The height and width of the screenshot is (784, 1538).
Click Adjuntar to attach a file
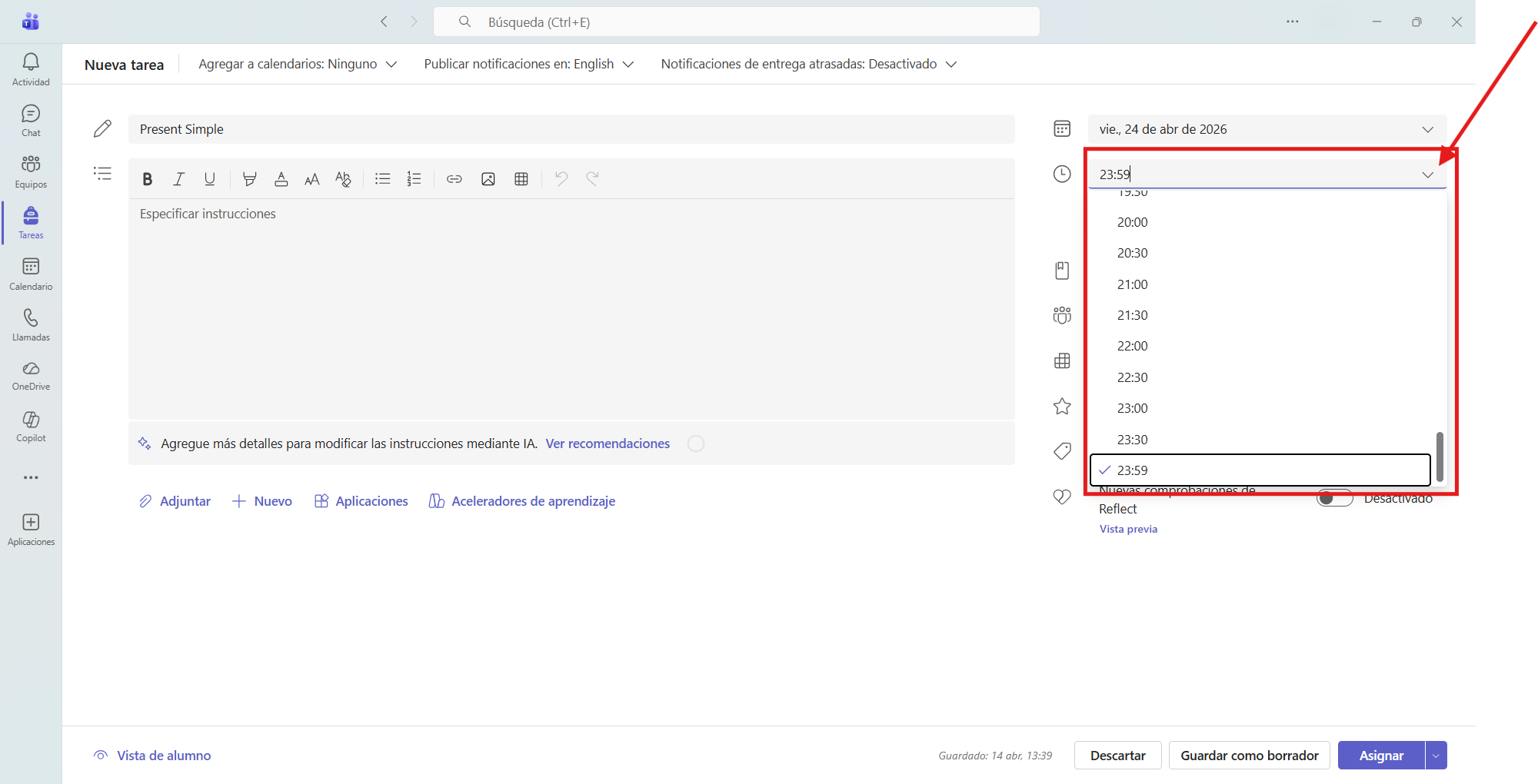(x=175, y=501)
